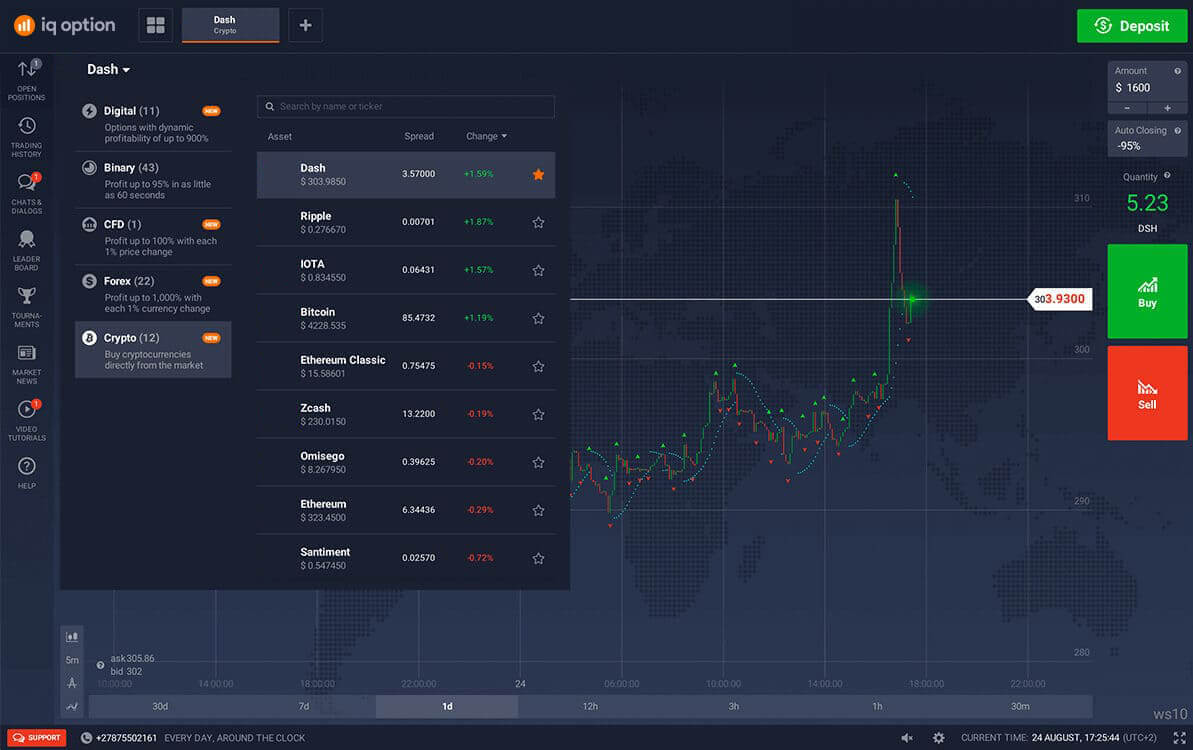
Task: Open the chart indicators icon
Action: pyautogui.click(x=72, y=707)
